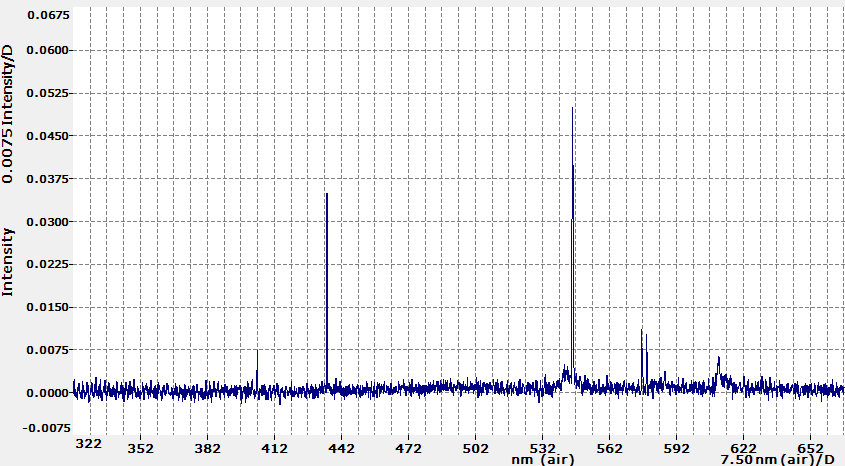Click the 592 x-axis tick label

[677, 446]
